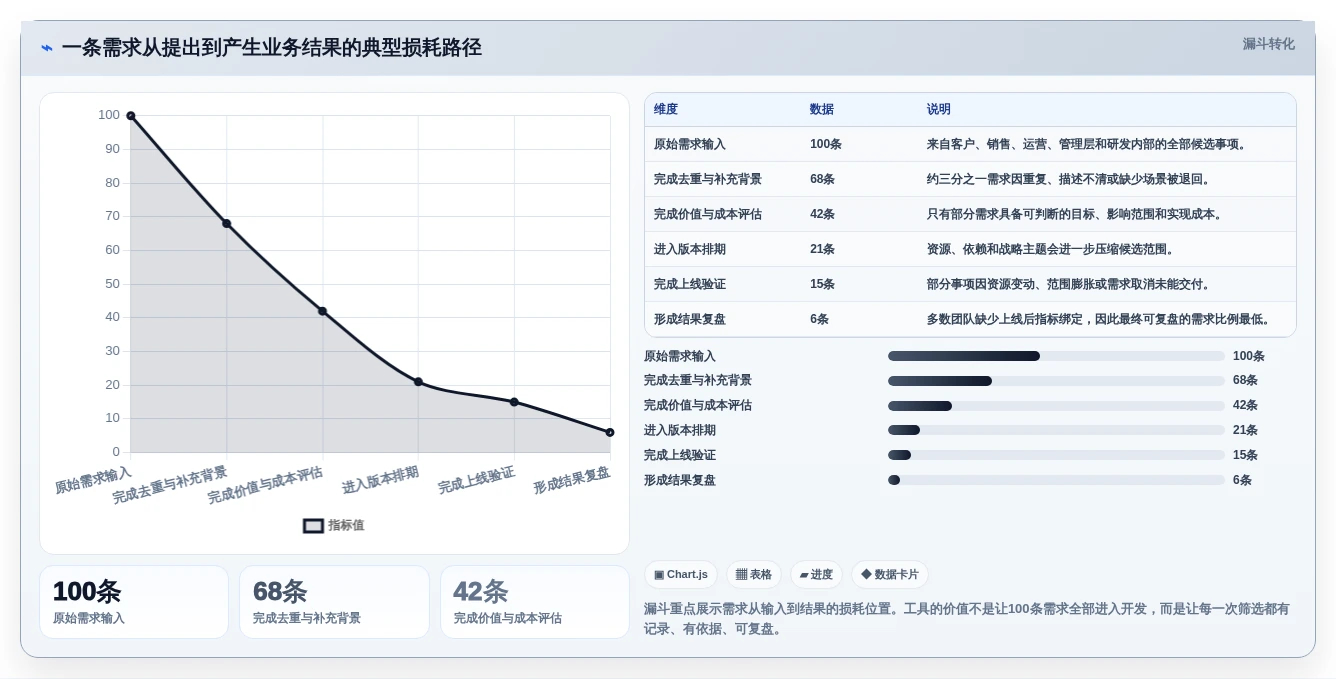Screen dimensions: 1336x679
Task: Click the 68条 value in the table
Action: [822, 179]
